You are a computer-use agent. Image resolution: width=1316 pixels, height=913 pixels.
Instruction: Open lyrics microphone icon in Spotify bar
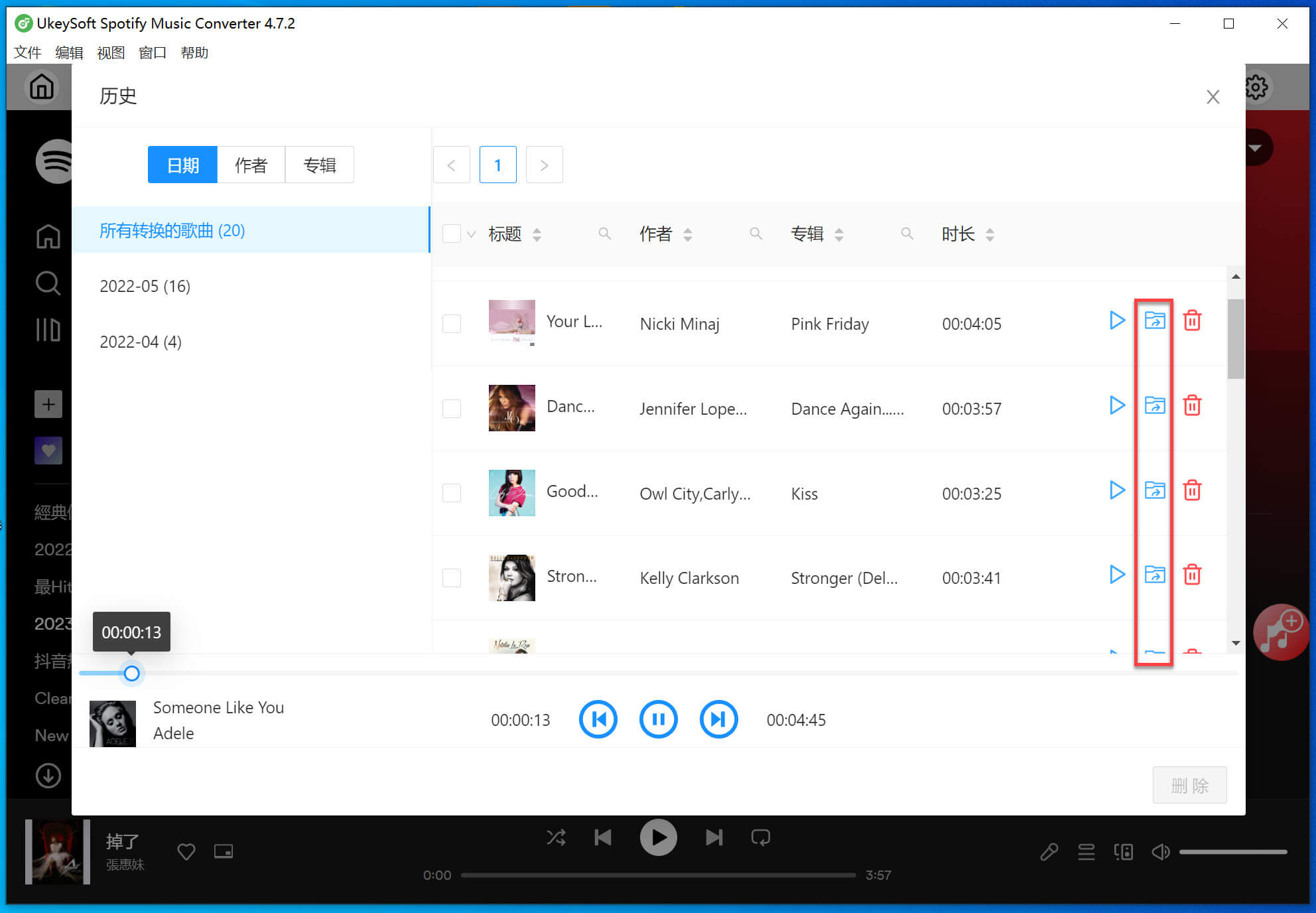click(x=1049, y=852)
